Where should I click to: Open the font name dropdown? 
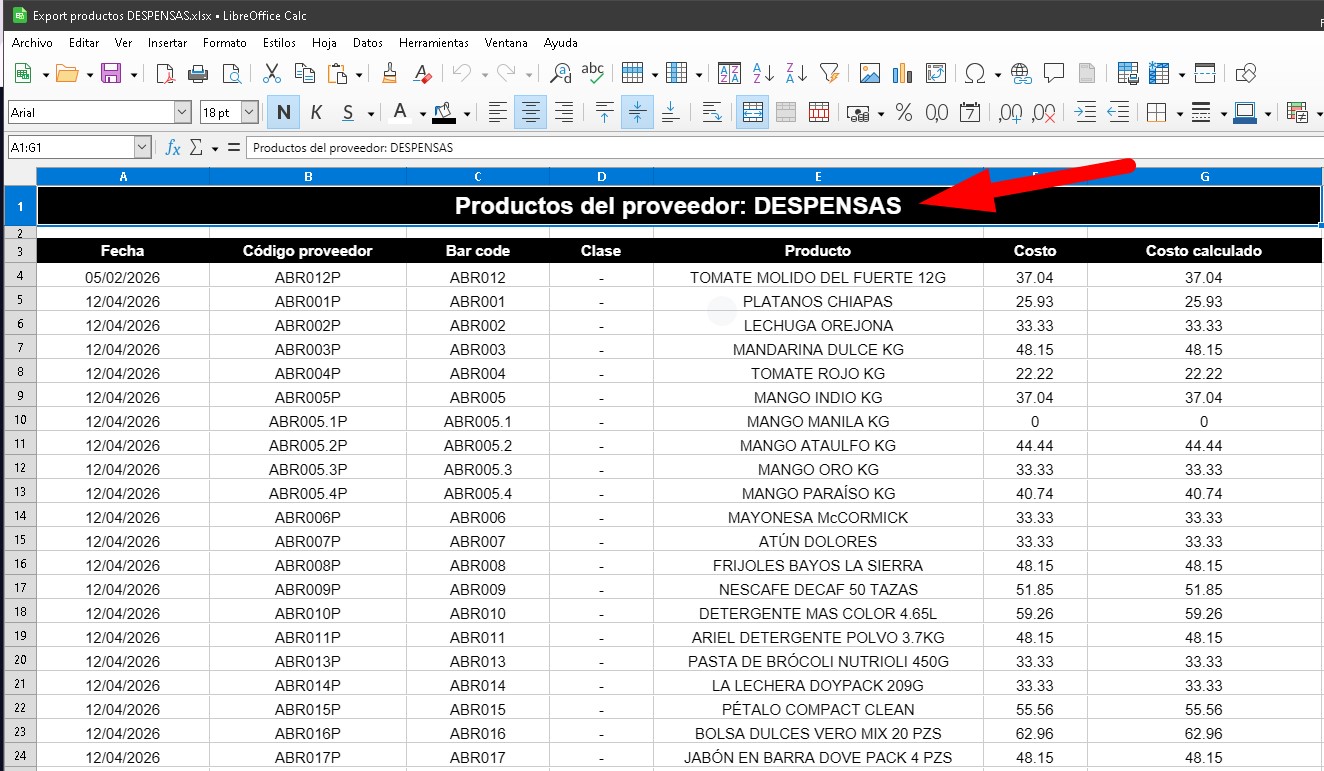[181, 111]
